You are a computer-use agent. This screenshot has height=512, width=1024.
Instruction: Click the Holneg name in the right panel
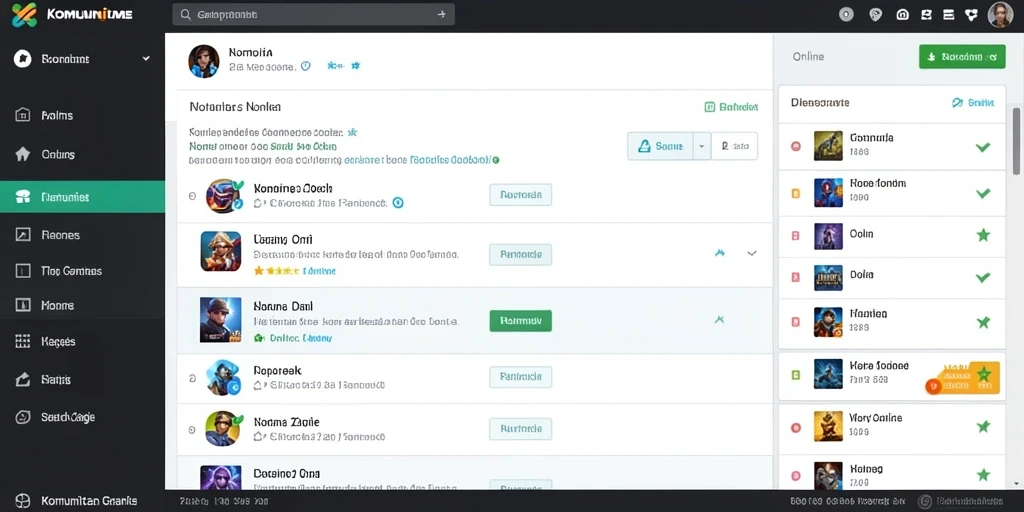(867, 468)
